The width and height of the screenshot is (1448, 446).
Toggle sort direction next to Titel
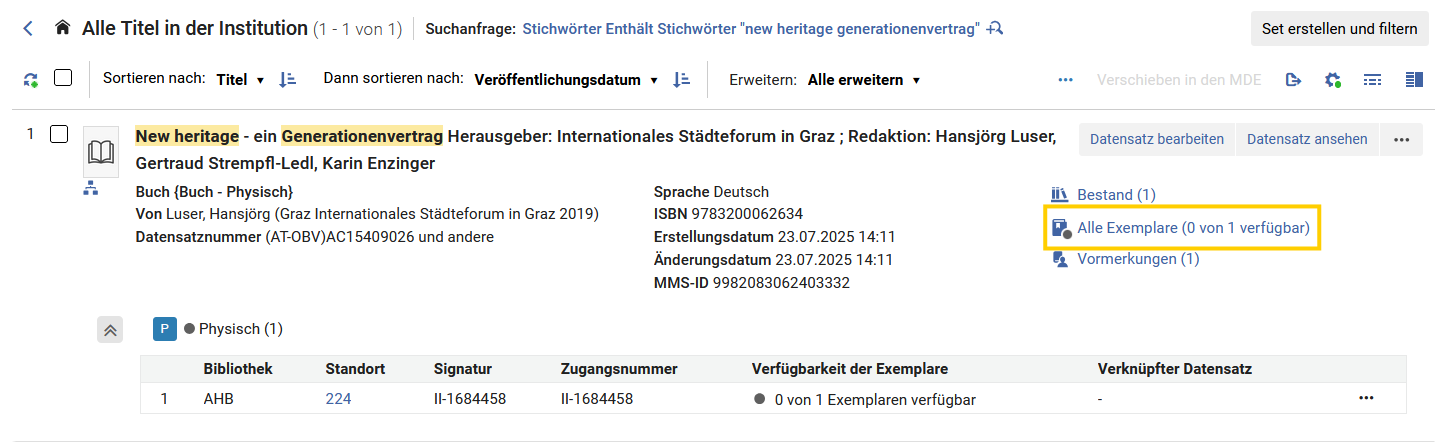click(287, 80)
